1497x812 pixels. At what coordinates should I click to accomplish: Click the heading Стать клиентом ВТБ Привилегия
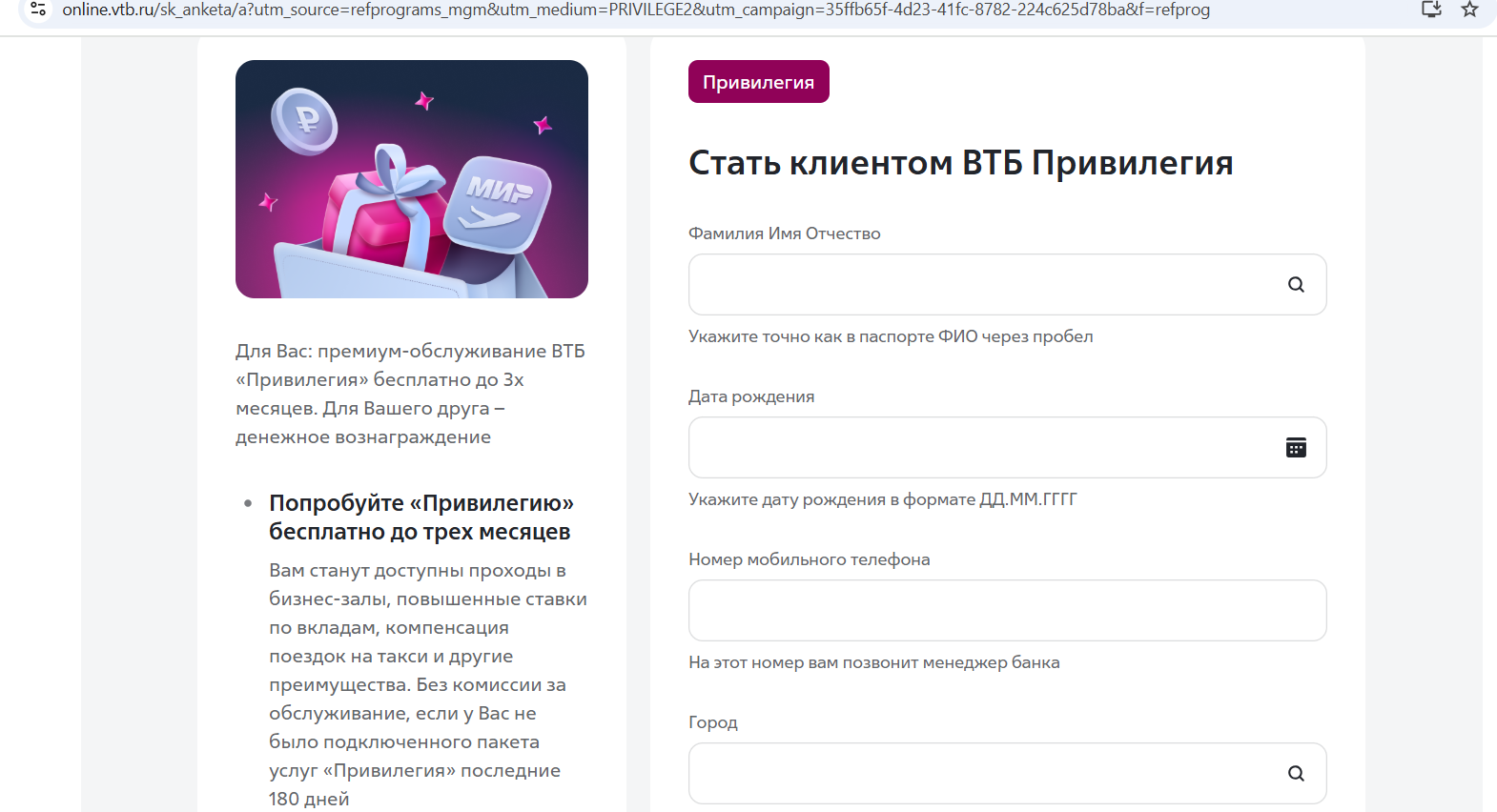tap(961, 163)
